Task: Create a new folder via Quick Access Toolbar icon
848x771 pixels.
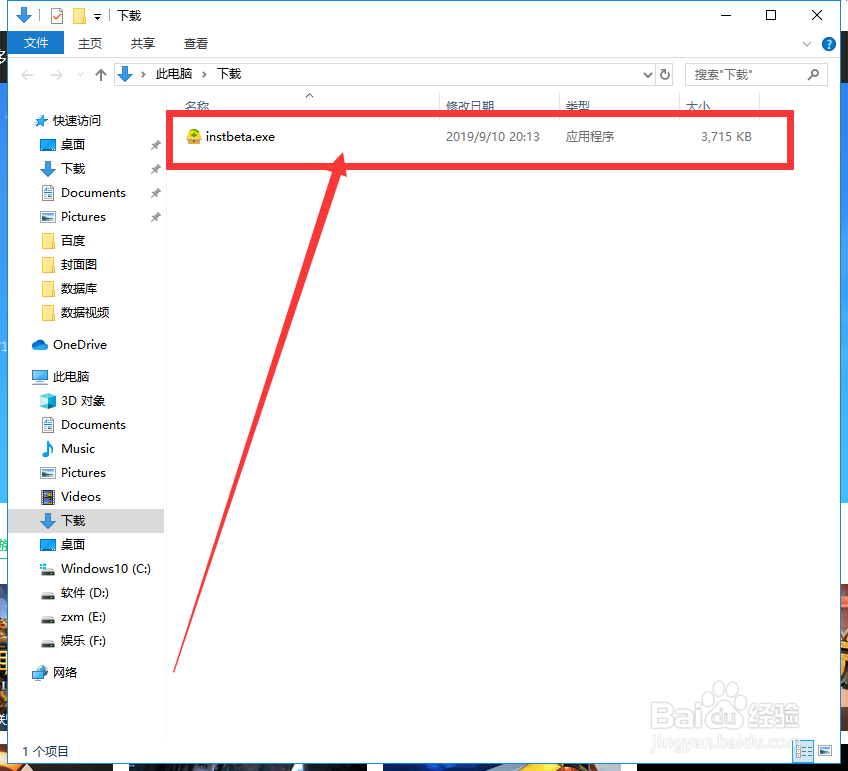Action: [x=80, y=15]
